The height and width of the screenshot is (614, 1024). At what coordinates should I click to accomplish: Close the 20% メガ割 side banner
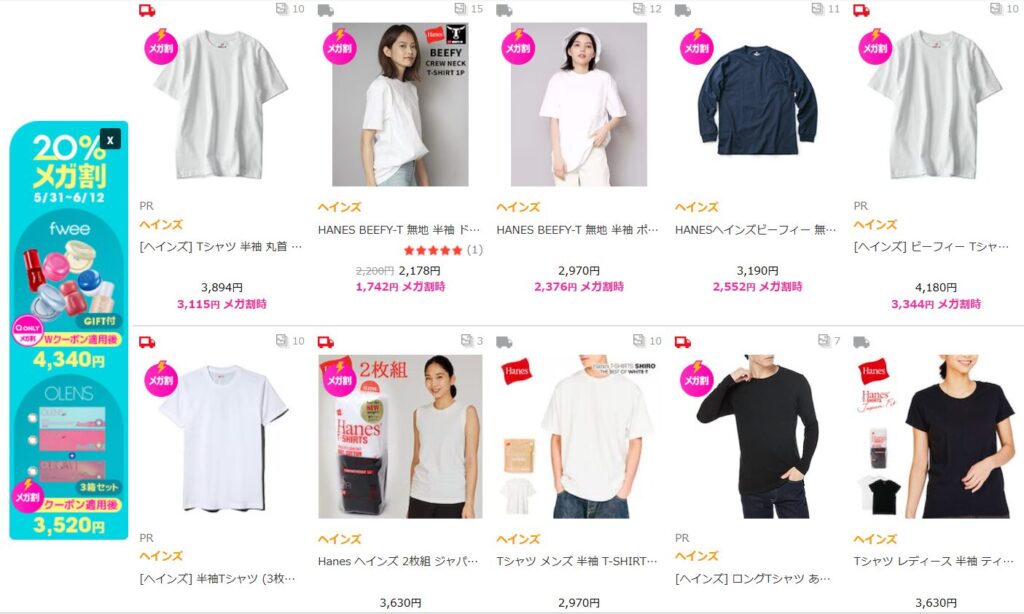pos(110,140)
